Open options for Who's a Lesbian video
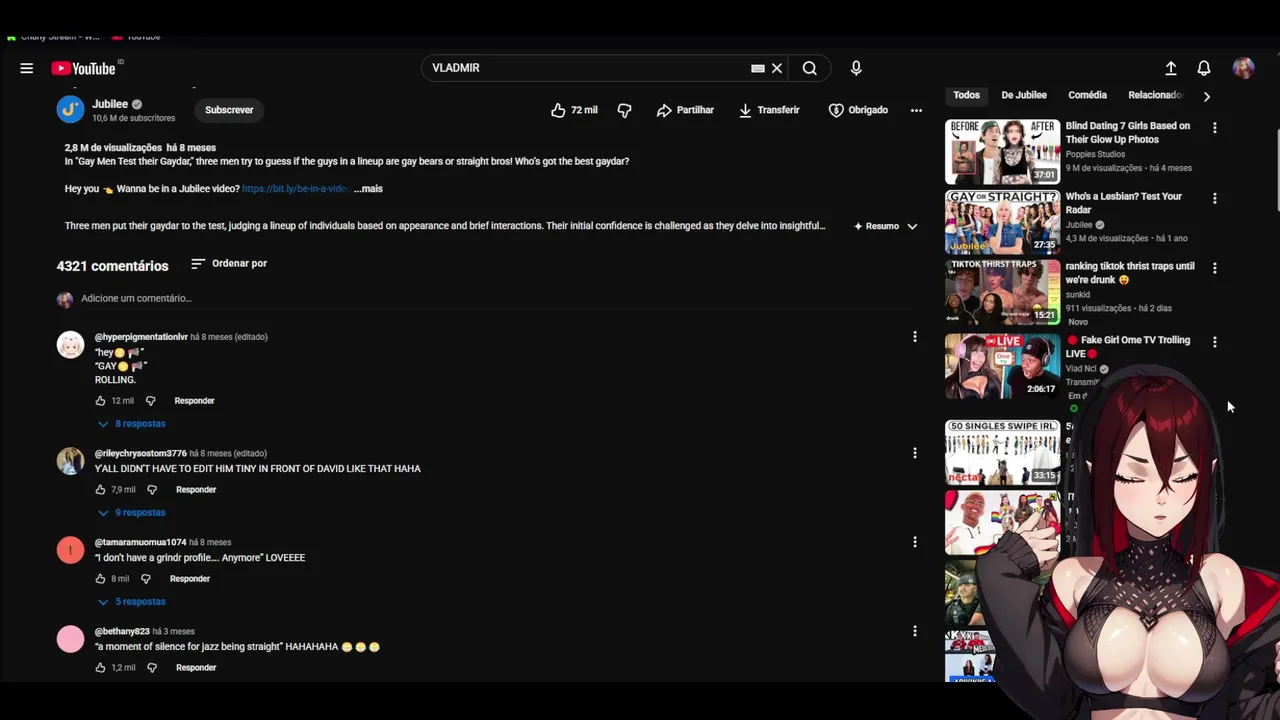Screen dimensions: 1280x720 [x=1214, y=198]
